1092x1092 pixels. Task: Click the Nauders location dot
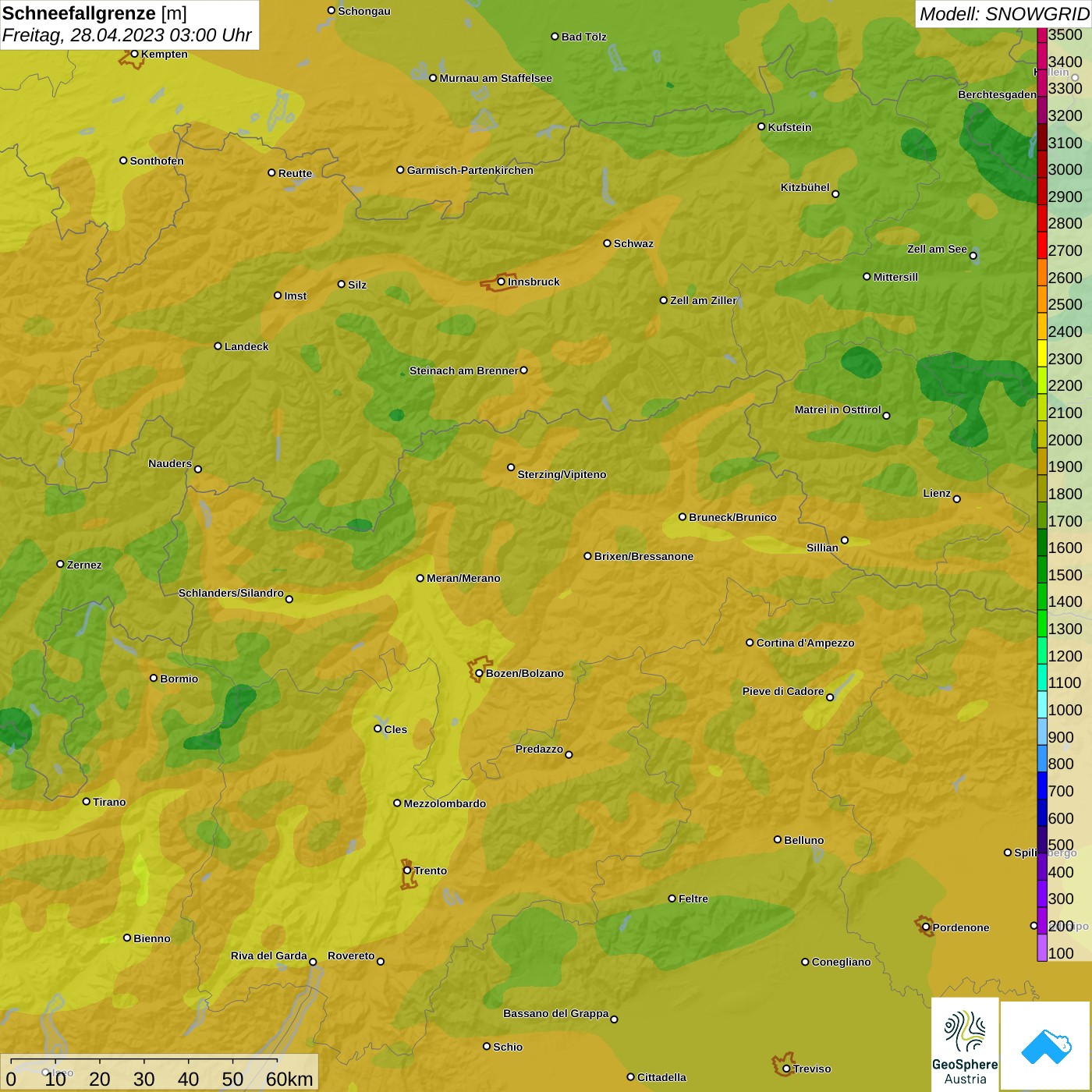tap(198, 469)
